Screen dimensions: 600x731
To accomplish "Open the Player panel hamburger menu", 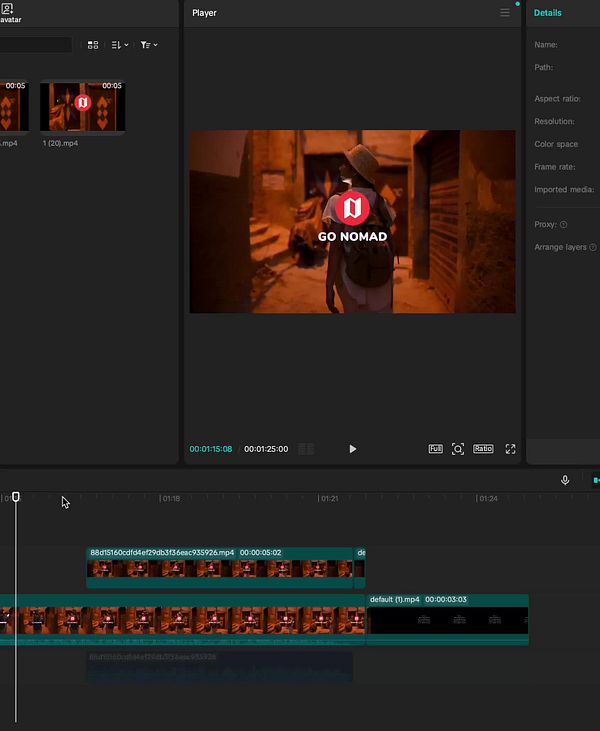I will pyautogui.click(x=504, y=13).
